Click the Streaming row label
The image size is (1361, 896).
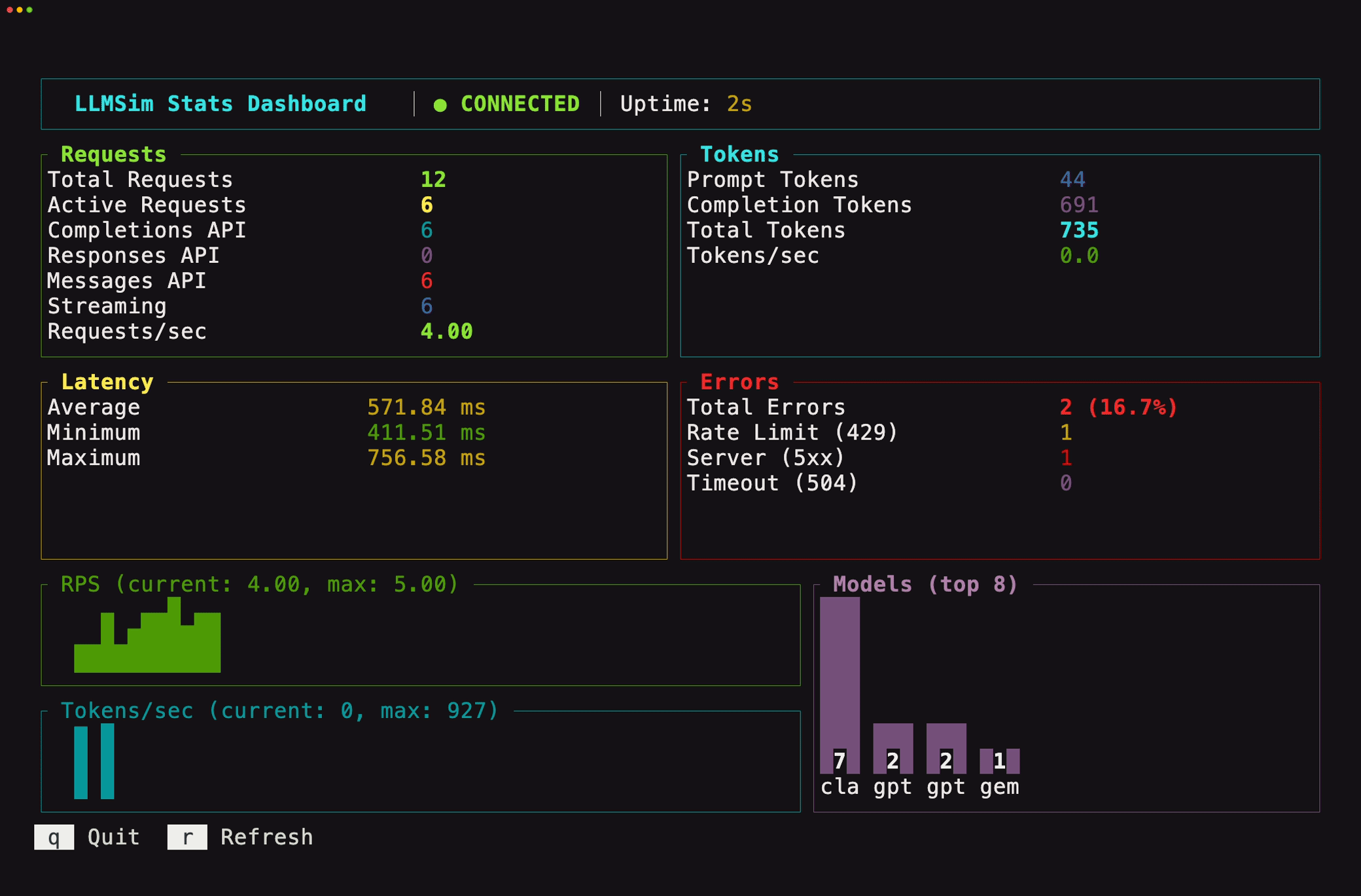coord(107,306)
